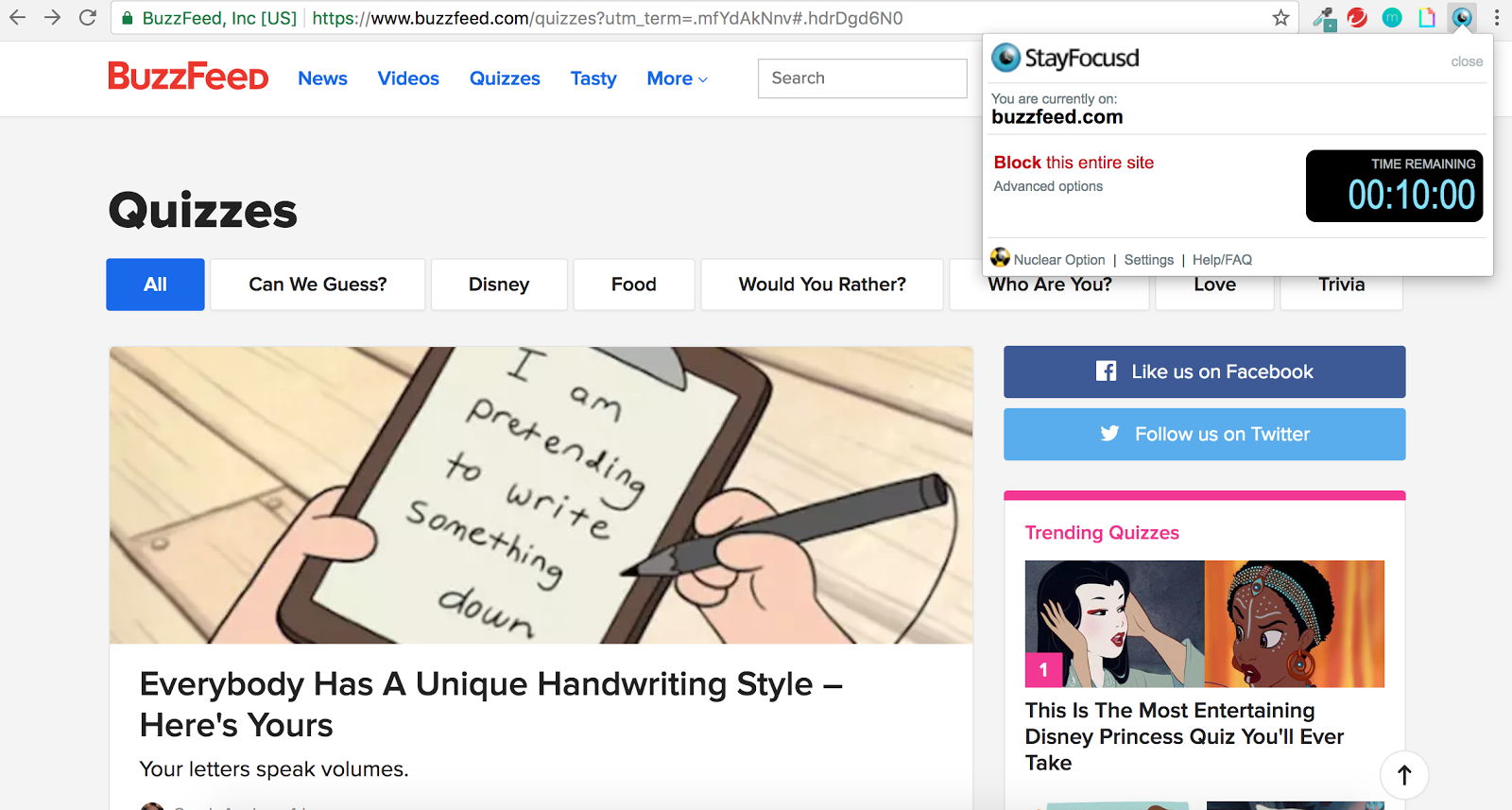Open the StayFocusd extension icon in toolbar
The width and height of the screenshot is (1512, 810).
click(1462, 17)
